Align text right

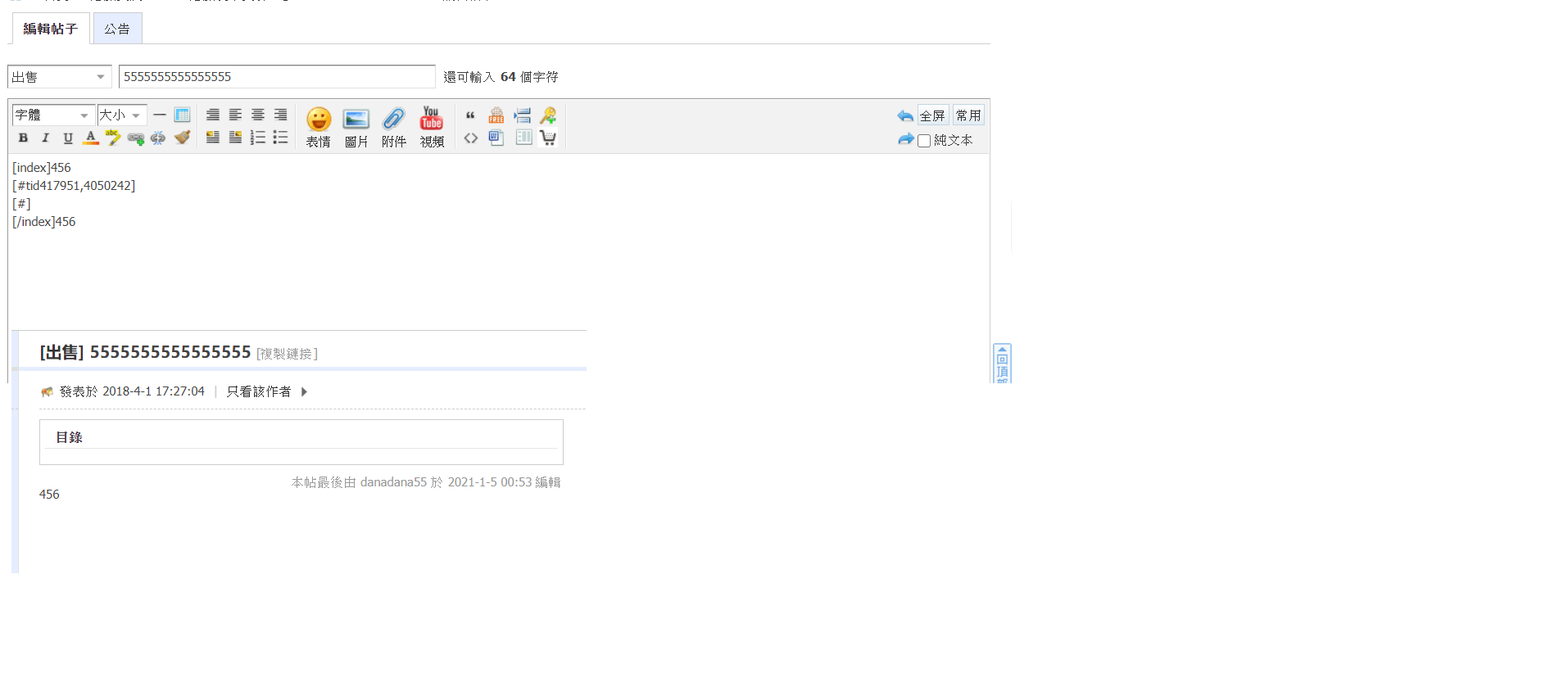tap(280, 115)
